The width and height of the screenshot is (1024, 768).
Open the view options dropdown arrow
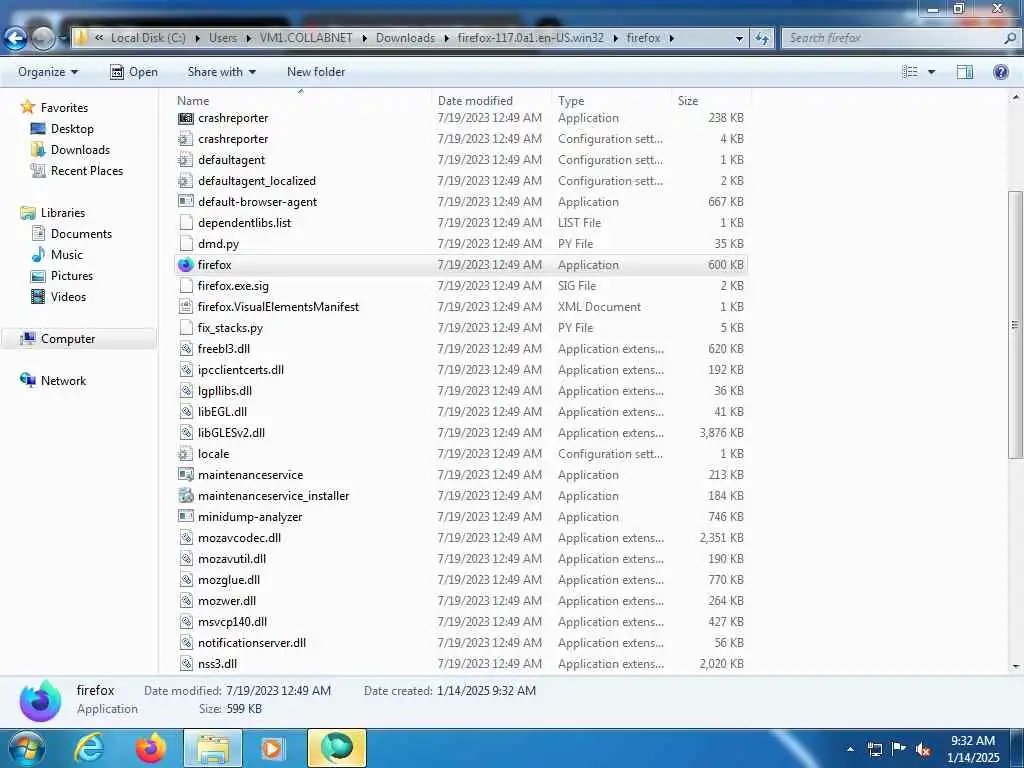[932, 72]
